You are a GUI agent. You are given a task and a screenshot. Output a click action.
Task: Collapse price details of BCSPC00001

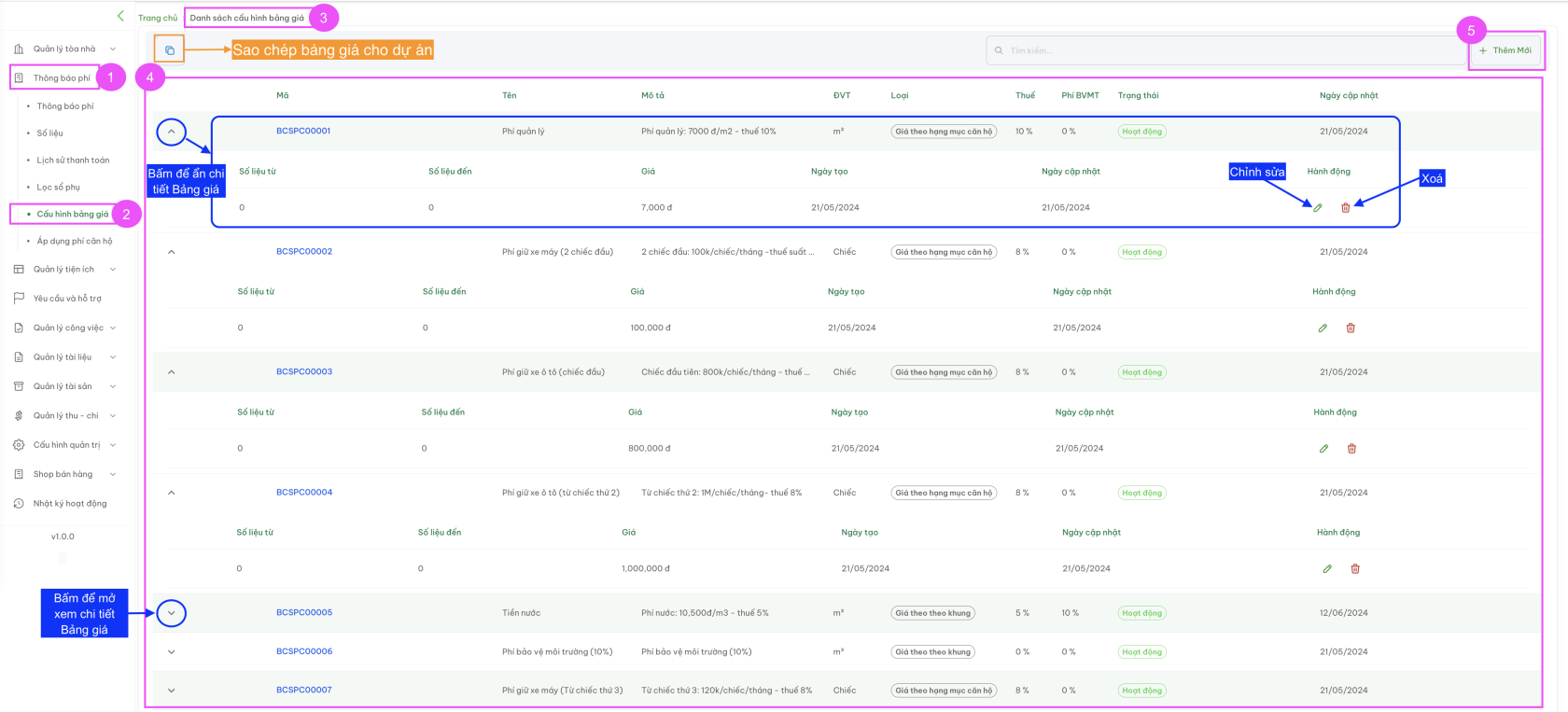[x=172, y=132]
